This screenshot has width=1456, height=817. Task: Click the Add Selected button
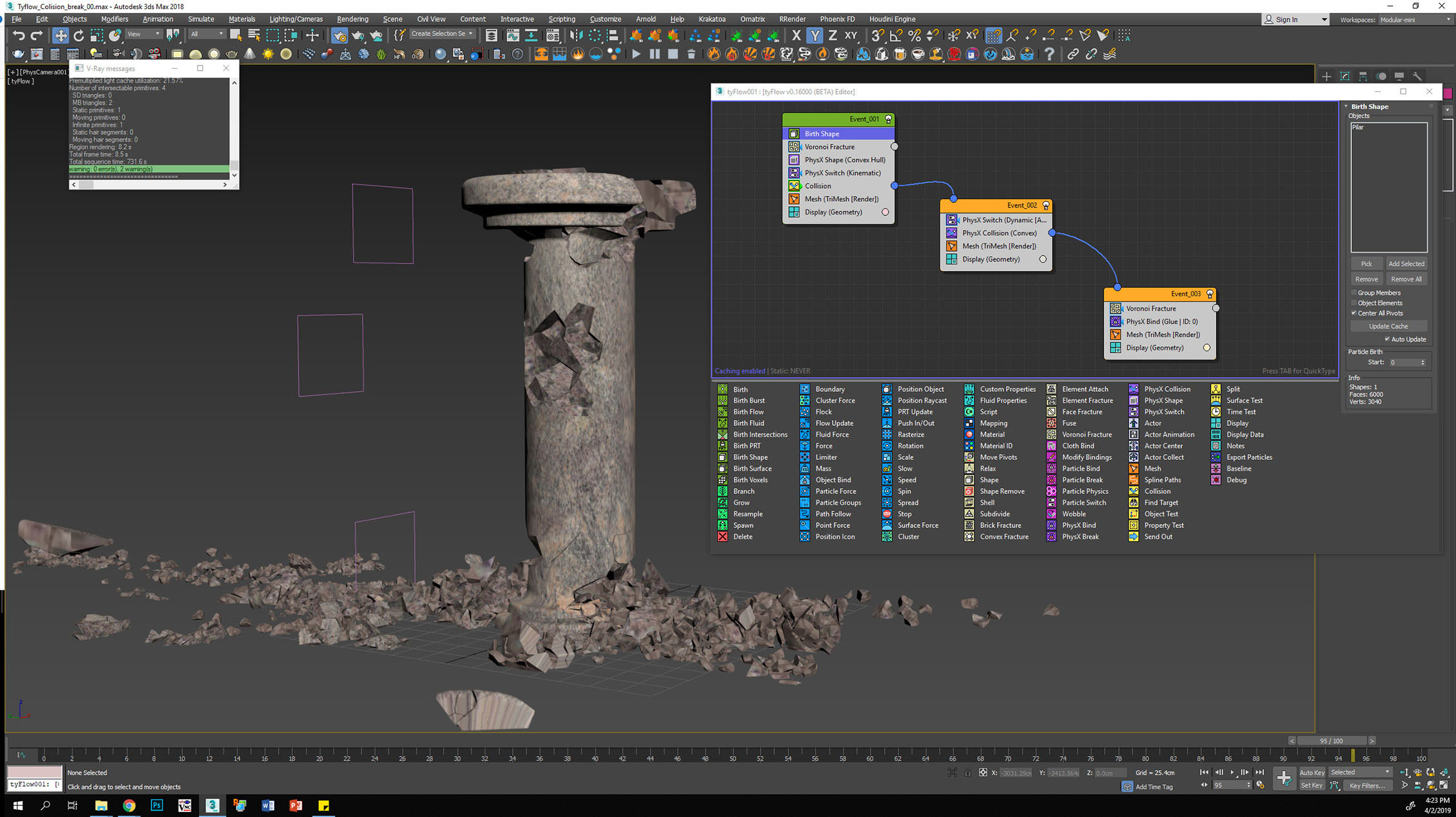pos(1406,263)
